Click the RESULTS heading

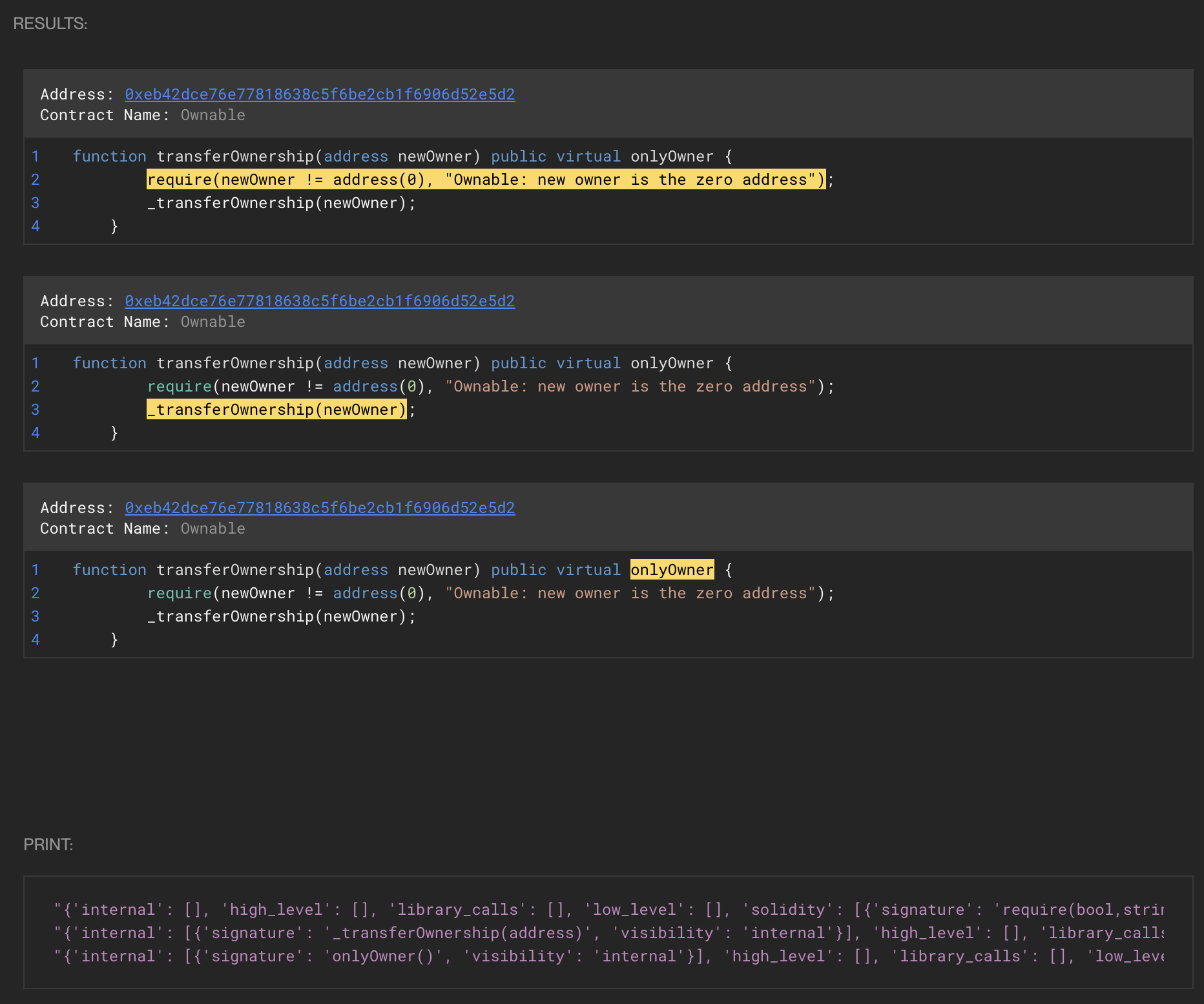point(50,23)
